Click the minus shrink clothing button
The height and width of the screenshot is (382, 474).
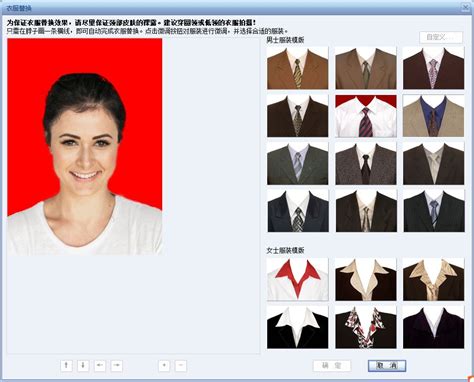(181, 366)
